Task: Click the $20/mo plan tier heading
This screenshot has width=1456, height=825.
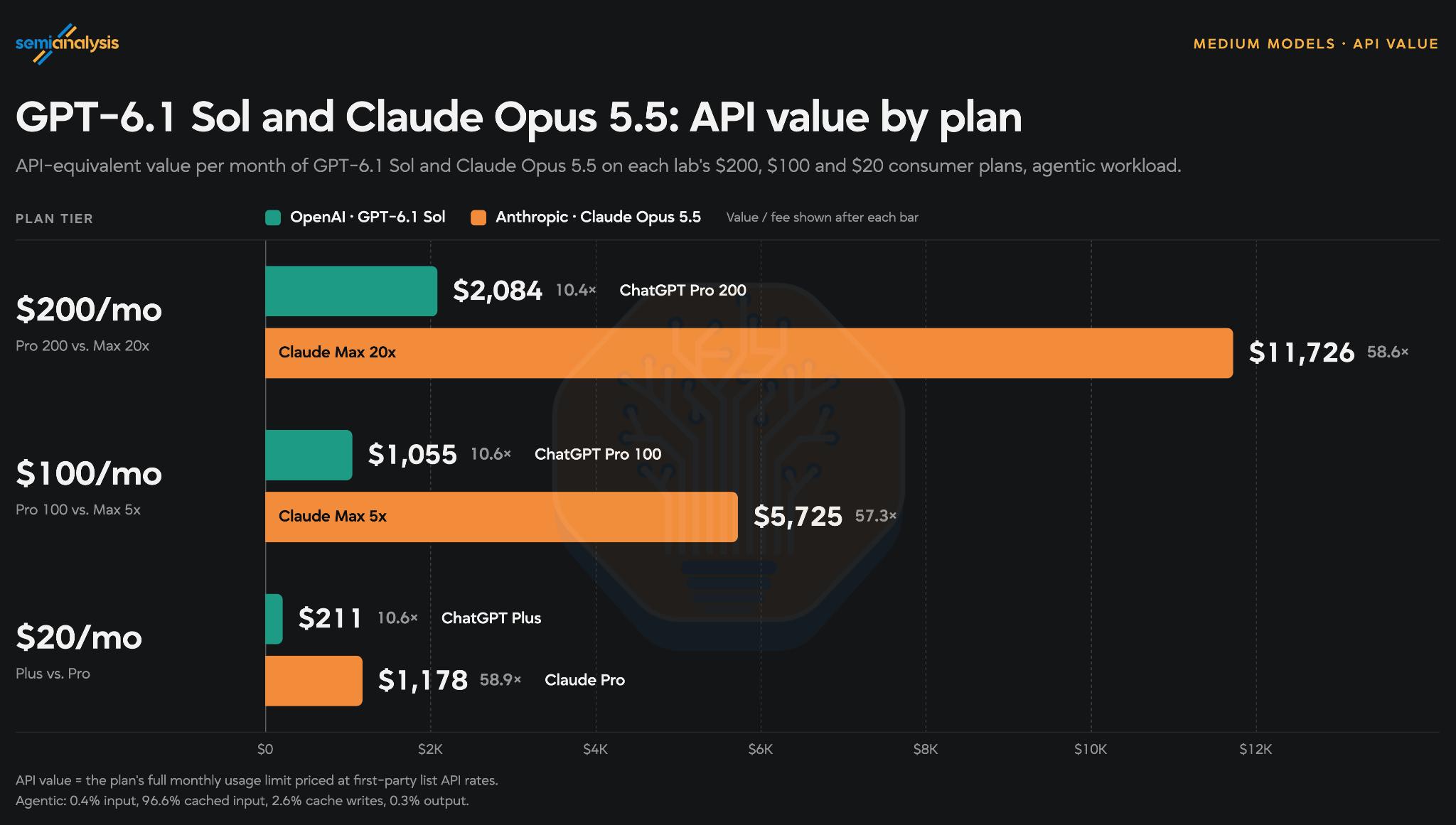Action: tap(79, 638)
